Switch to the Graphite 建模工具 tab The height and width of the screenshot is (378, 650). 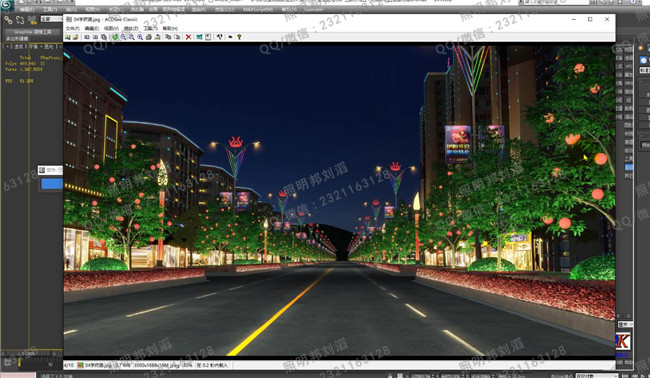pyautogui.click(x=33, y=32)
